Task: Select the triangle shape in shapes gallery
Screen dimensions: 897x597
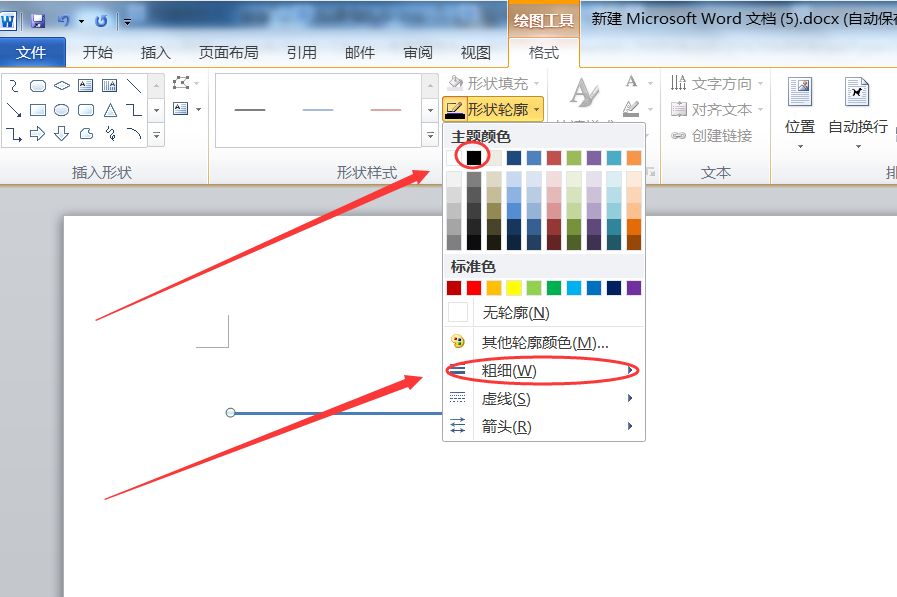Action: point(110,110)
